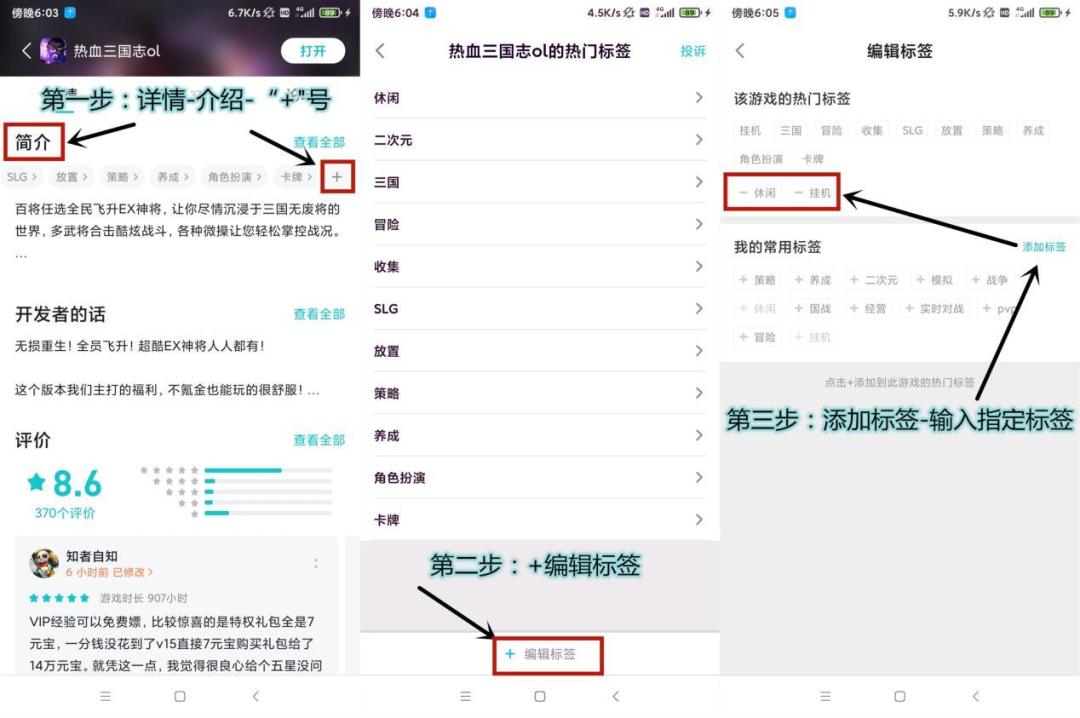Image resolution: width=1080 pixels, height=718 pixels.
Task: Tap the five-star rating distribution bar
Action: click(269, 470)
